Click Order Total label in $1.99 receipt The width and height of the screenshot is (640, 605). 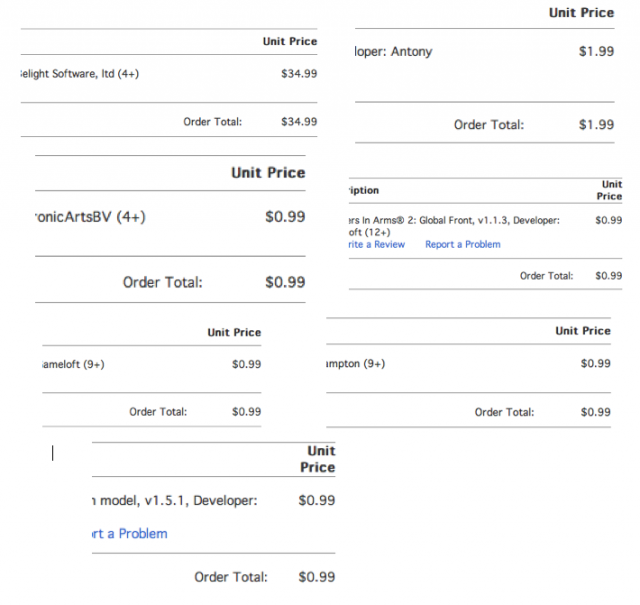488,125
